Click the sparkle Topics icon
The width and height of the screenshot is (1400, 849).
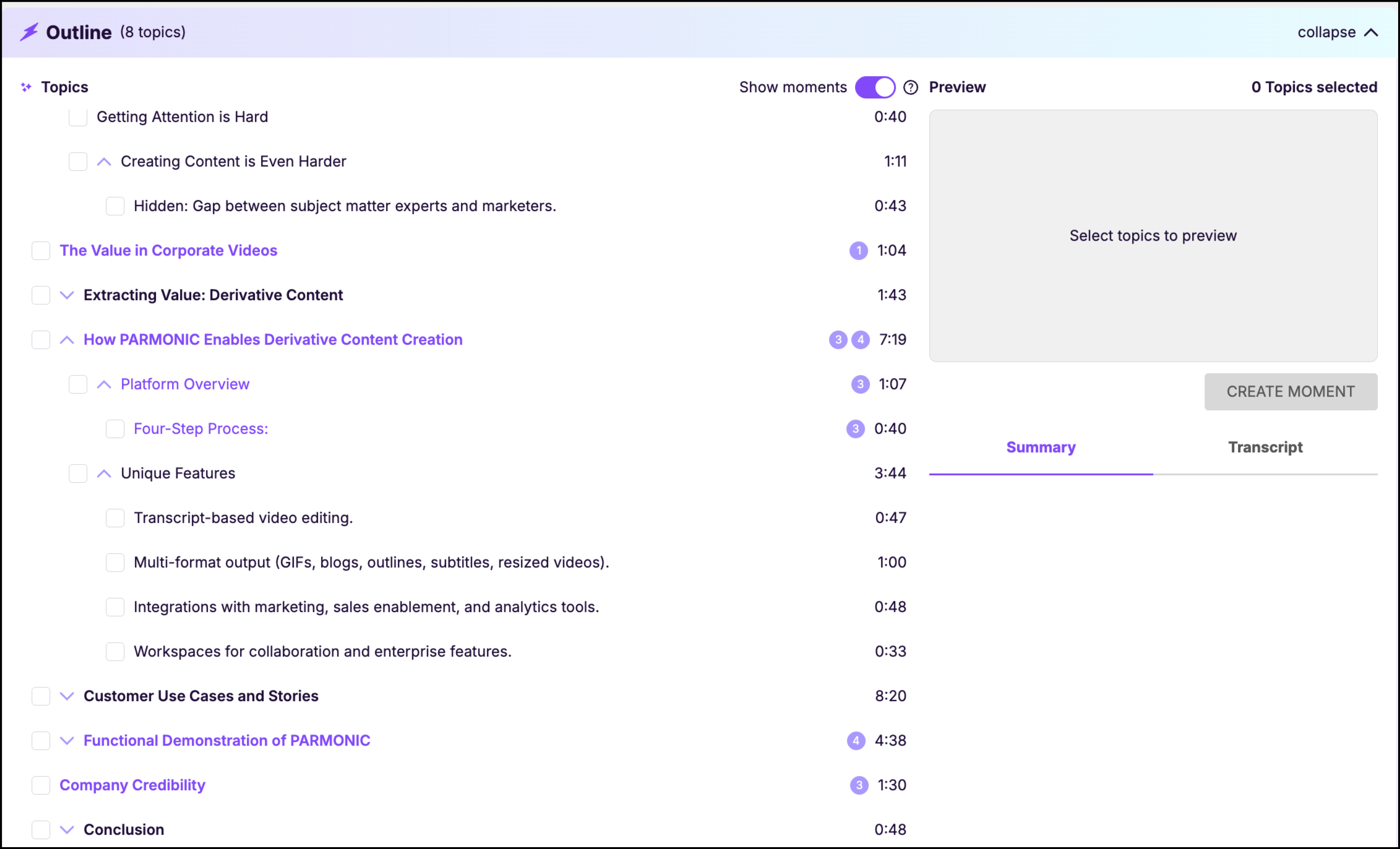[x=26, y=87]
